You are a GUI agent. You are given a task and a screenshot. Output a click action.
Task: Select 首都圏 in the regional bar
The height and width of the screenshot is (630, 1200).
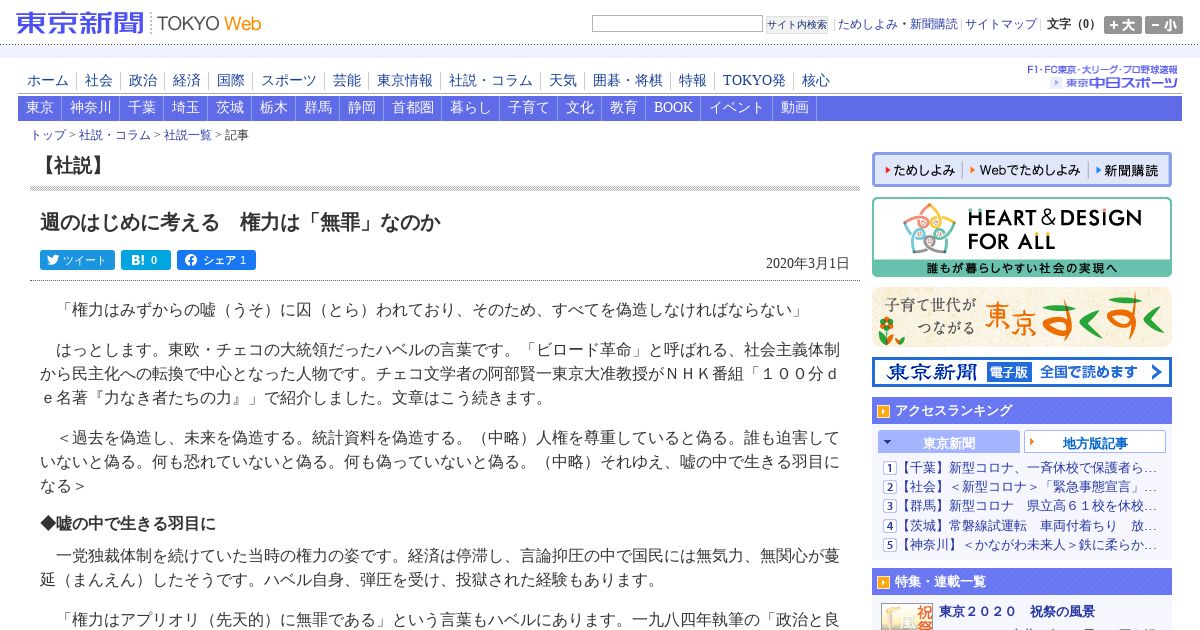[413, 108]
